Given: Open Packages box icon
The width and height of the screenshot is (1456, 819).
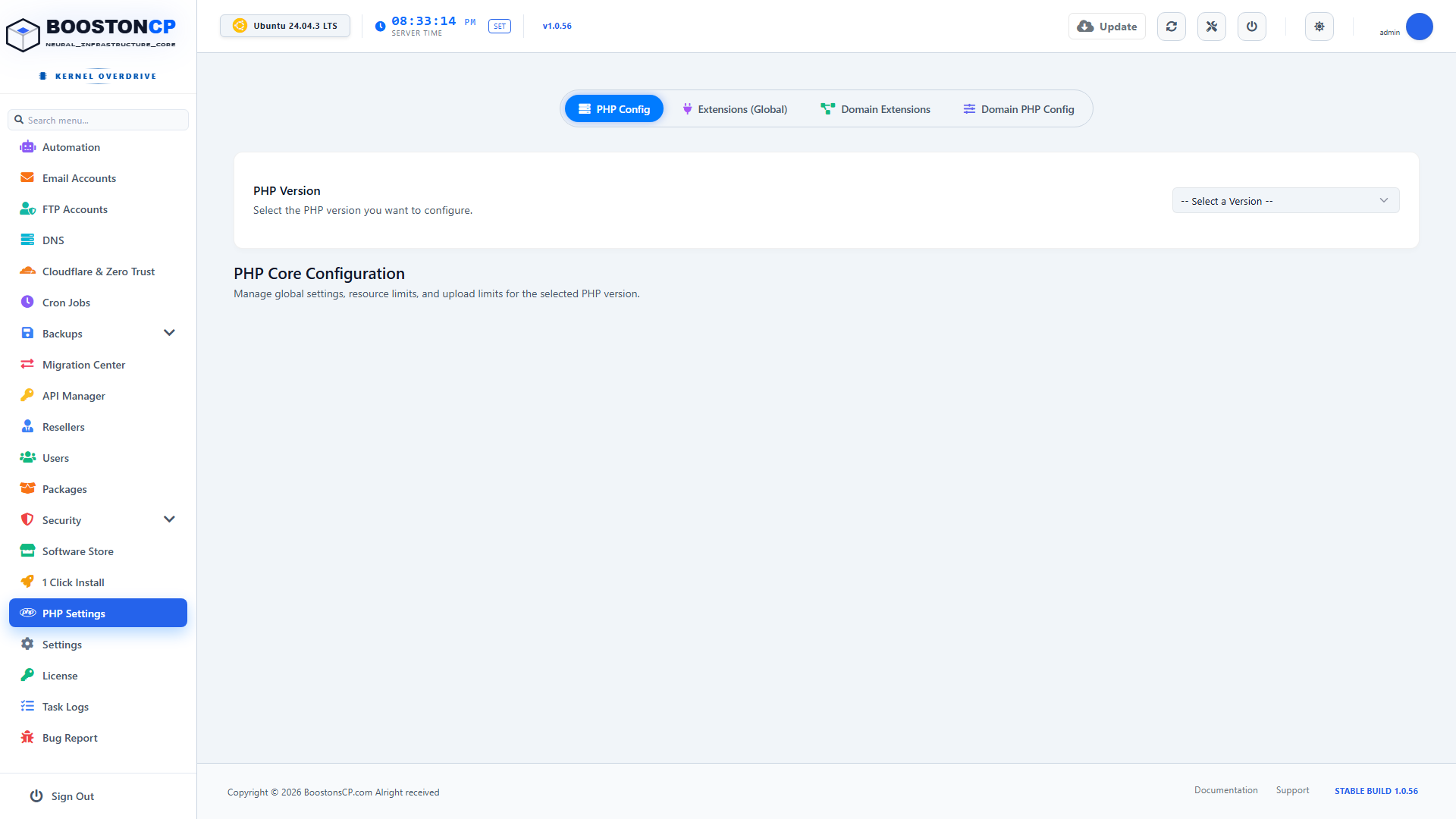Looking at the screenshot, I should (x=27, y=488).
